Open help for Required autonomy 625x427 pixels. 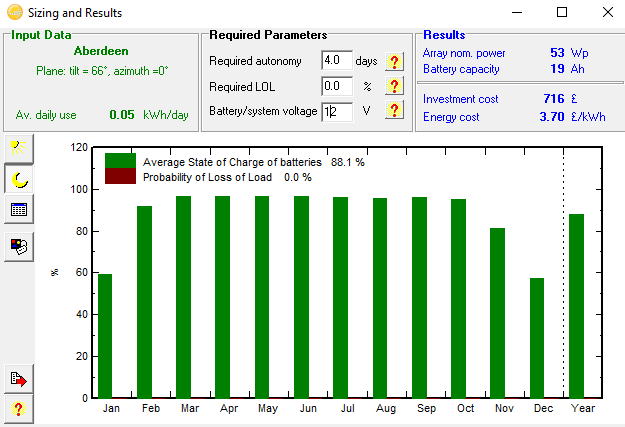point(394,62)
